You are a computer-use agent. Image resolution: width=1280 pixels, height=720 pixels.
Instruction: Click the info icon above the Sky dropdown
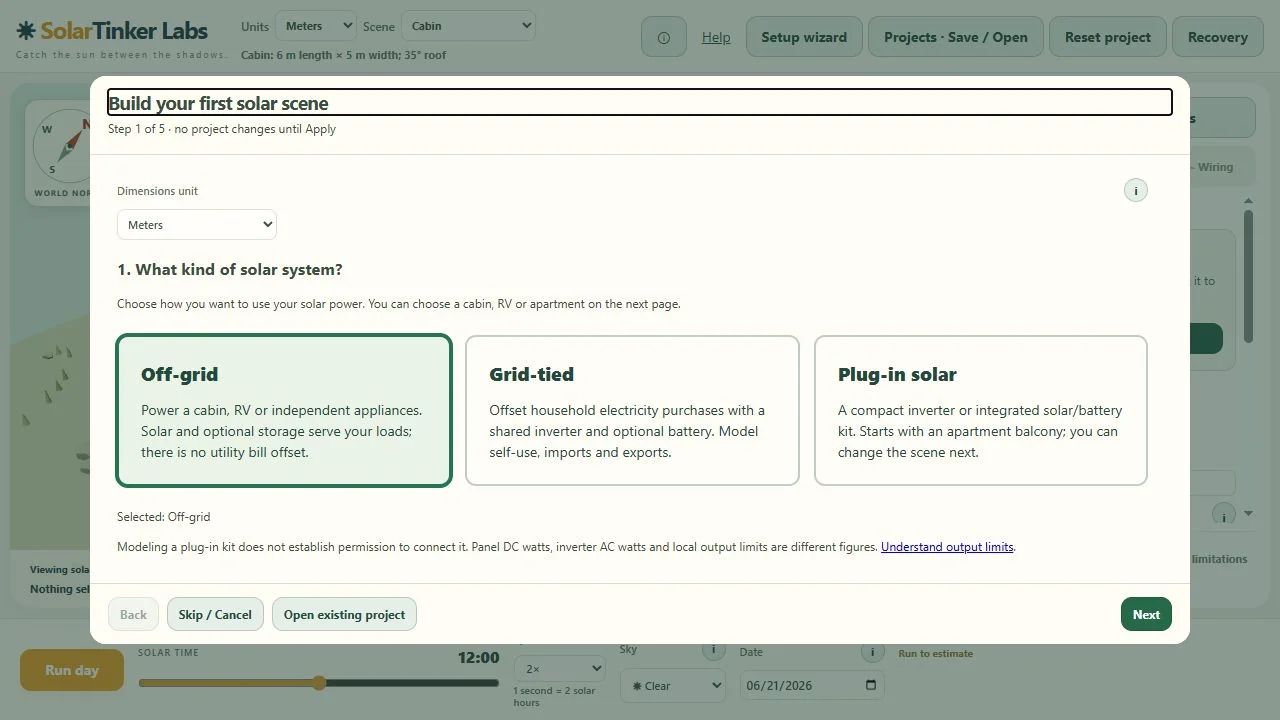713,650
